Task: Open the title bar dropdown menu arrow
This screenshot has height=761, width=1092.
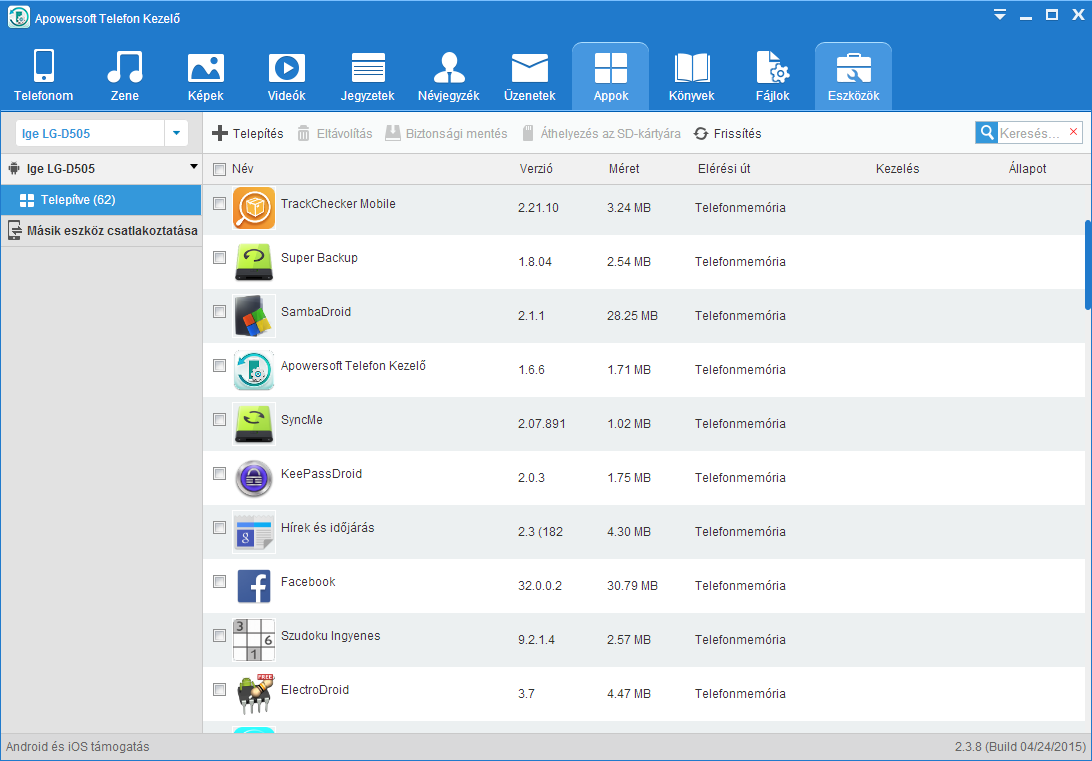Action: tap(1000, 15)
